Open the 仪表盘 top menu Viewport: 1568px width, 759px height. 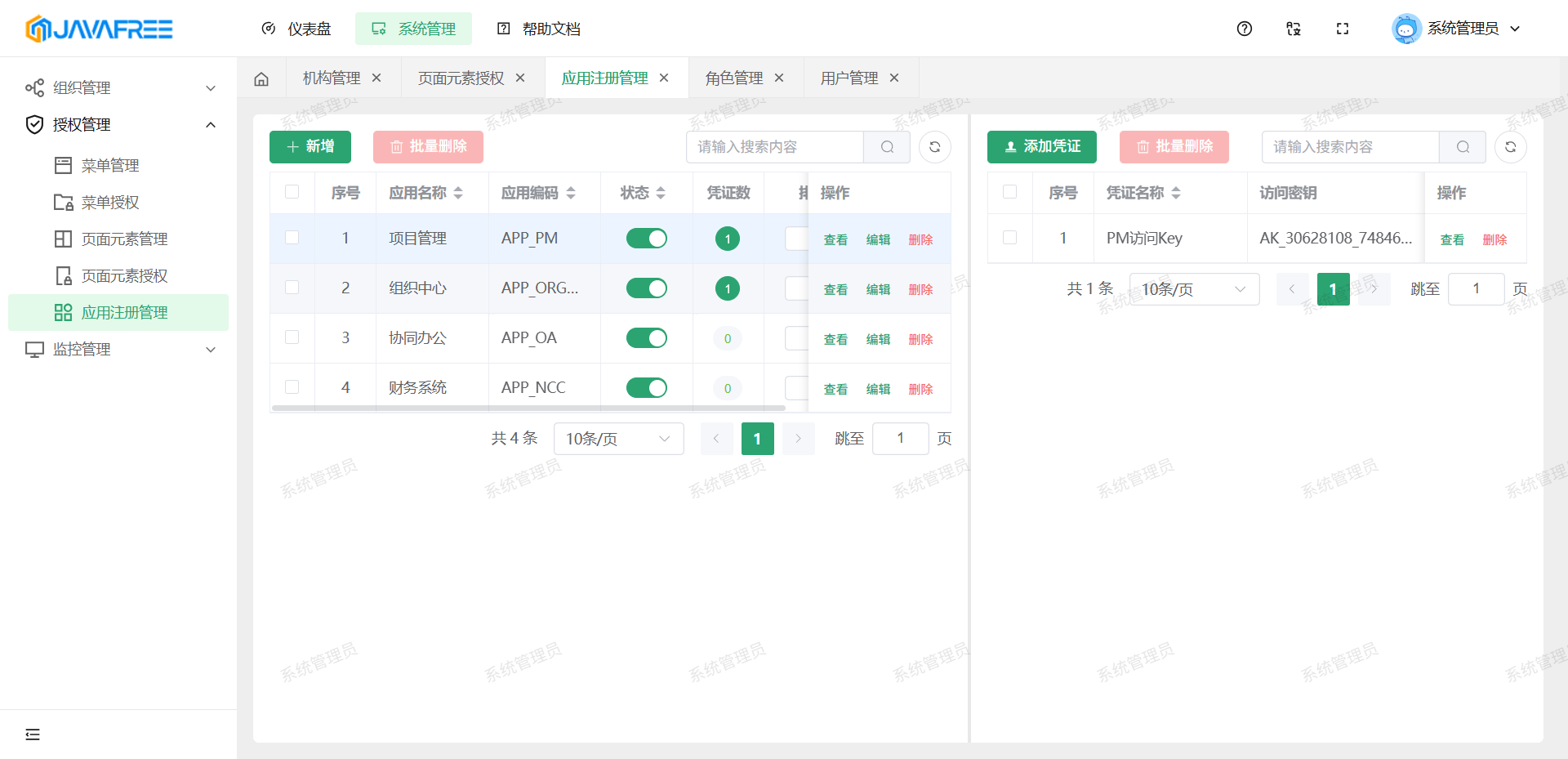(296, 29)
